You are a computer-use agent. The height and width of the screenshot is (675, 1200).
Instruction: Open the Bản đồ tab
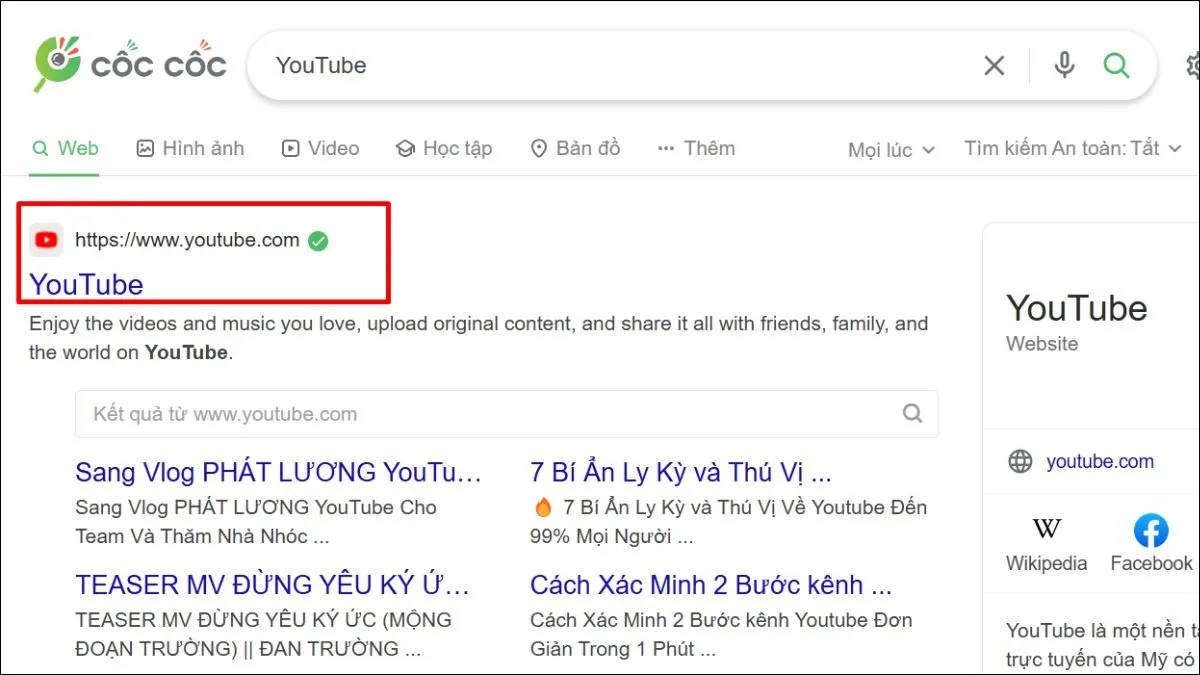pyautogui.click(x=575, y=147)
